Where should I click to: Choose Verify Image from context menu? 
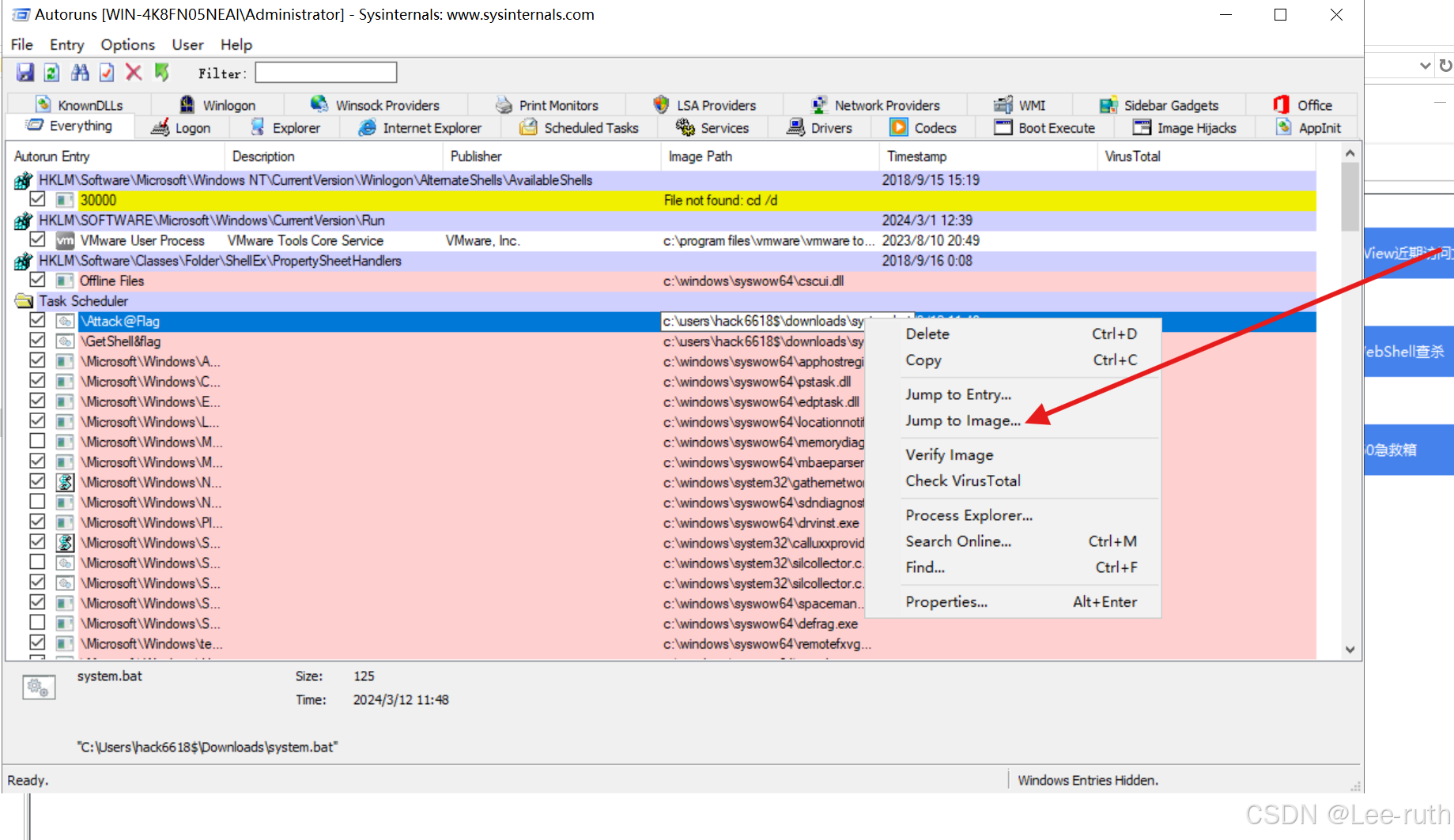1014,454
